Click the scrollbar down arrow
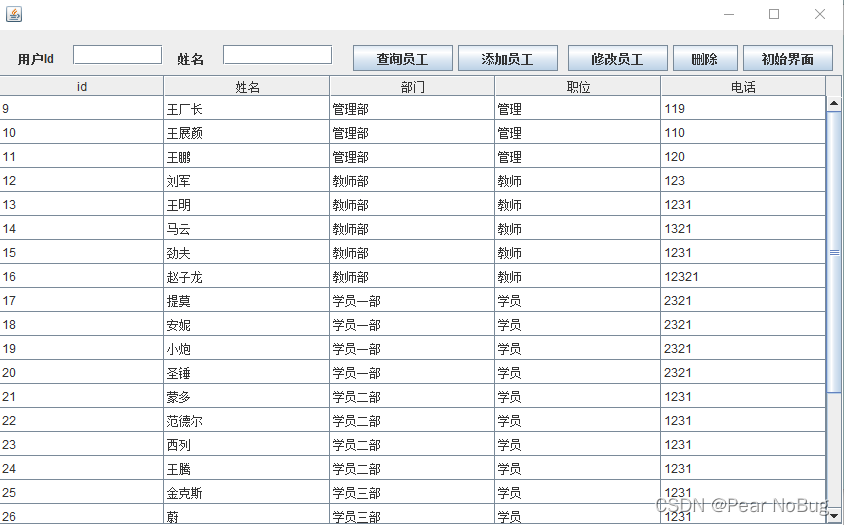The image size is (844, 525). click(x=834, y=516)
